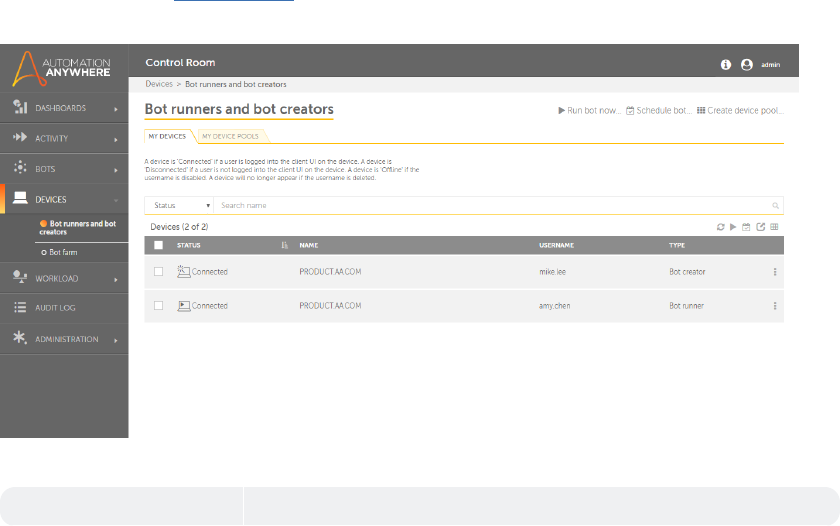Click the Devices laptop icon in sidebar
Viewport: 840px width, 526px height.
(20, 198)
